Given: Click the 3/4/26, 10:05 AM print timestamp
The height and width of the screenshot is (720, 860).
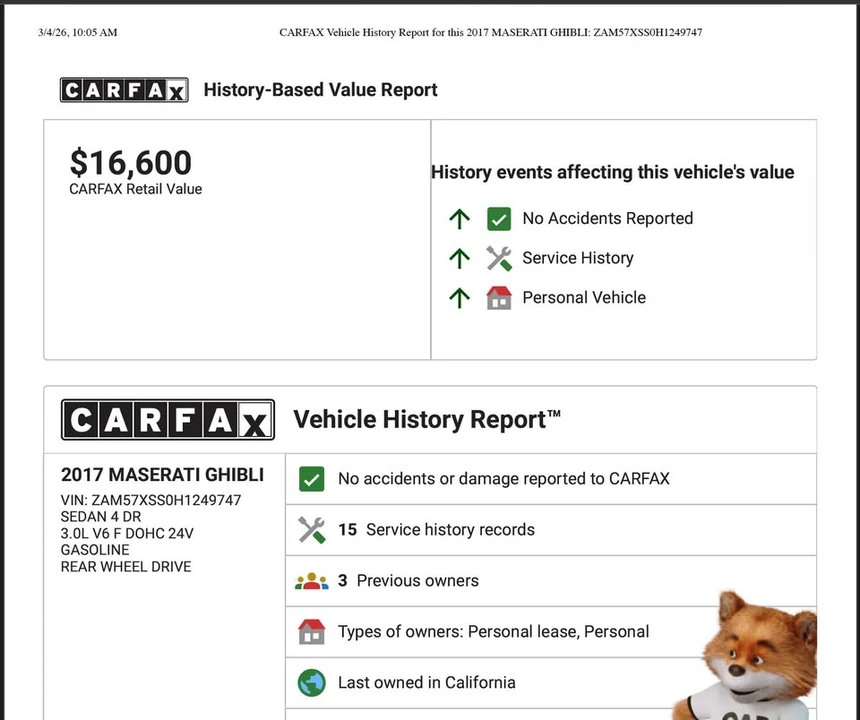Looking at the screenshot, I should pyautogui.click(x=77, y=32).
